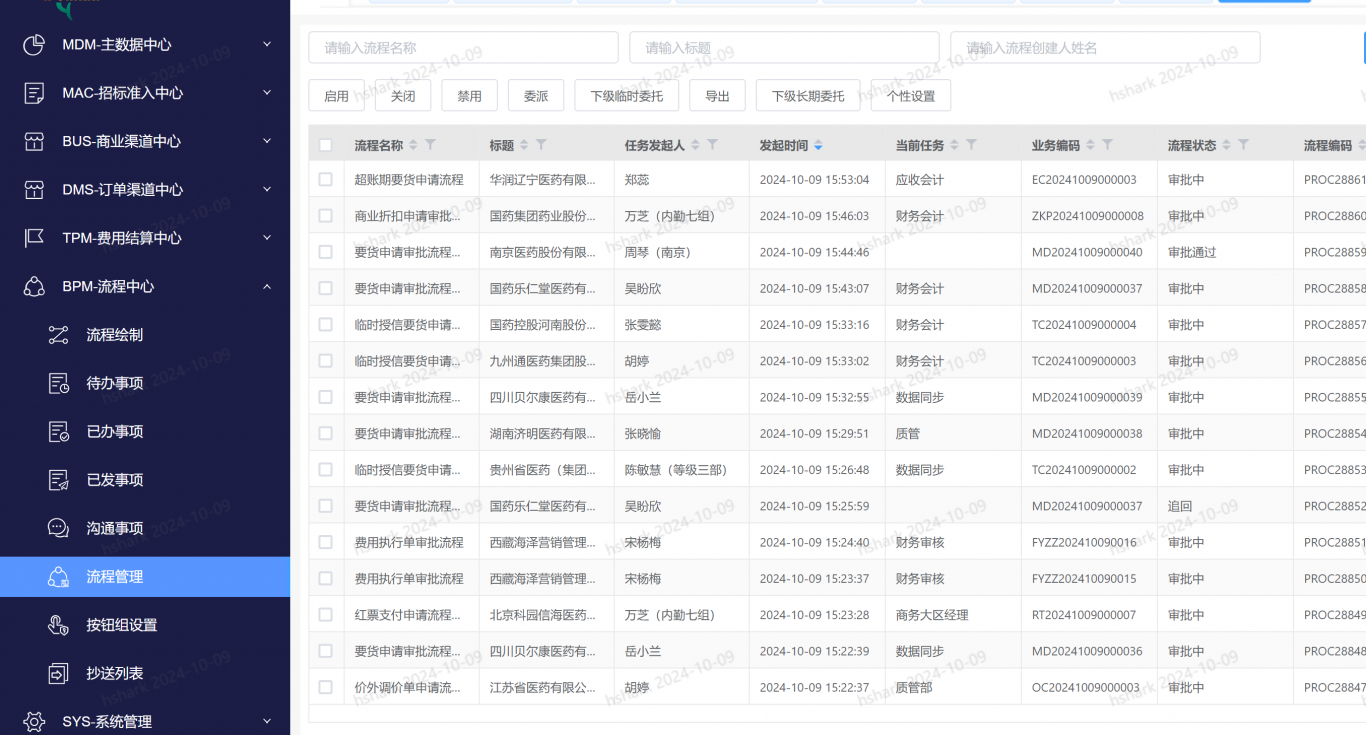
Task: Sort by 标题 column arrows
Action: [524, 146]
